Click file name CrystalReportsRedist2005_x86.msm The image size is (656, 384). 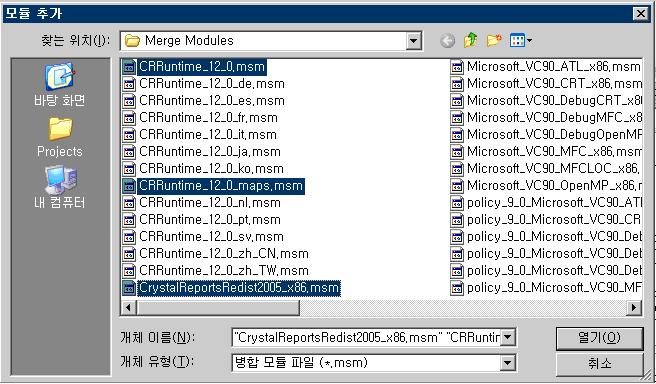coord(239,288)
